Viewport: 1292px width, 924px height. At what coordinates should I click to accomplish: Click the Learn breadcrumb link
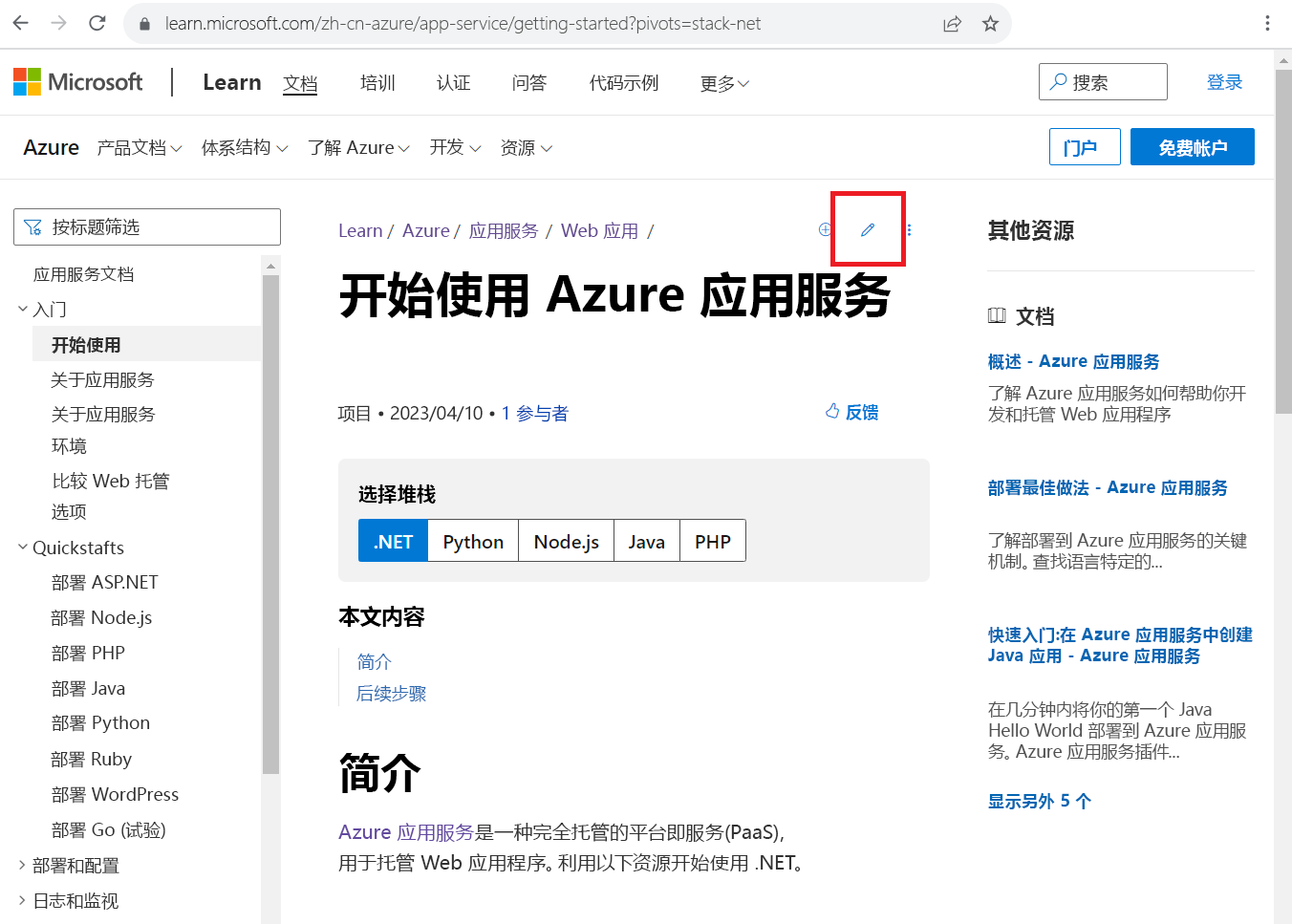pyautogui.click(x=360, y=230)
